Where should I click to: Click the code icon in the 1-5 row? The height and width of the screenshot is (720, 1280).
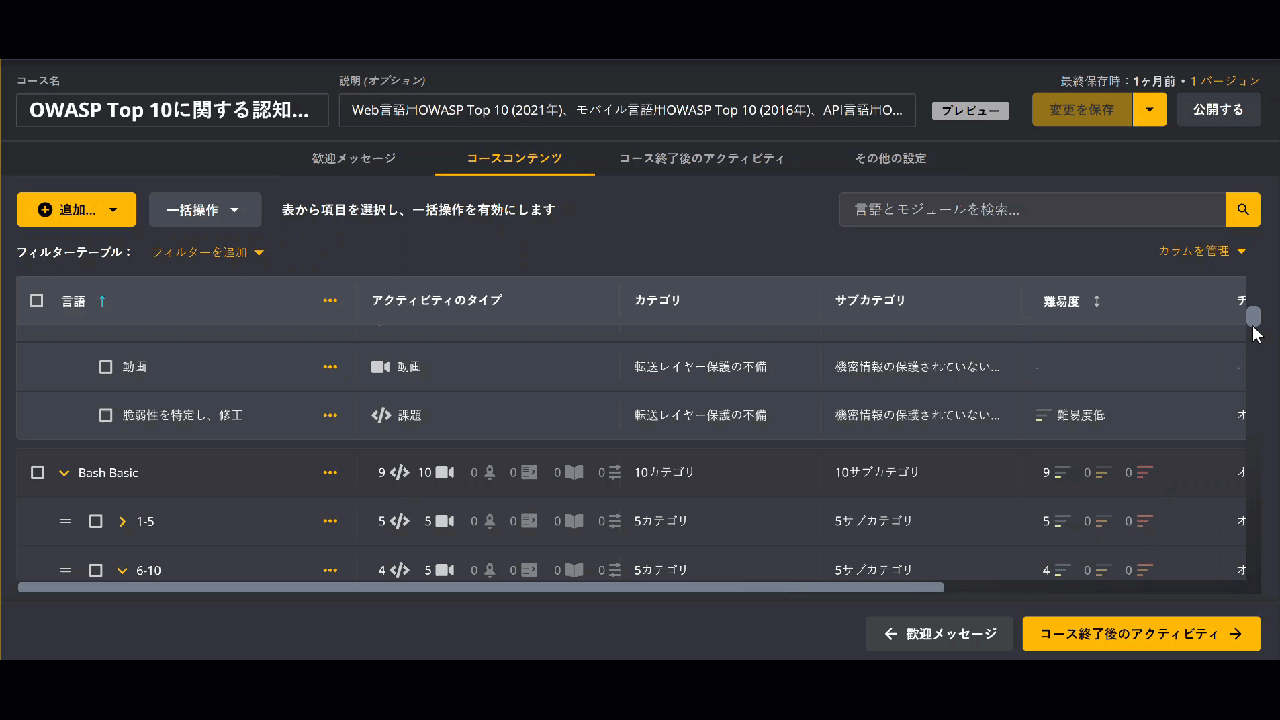tap(399, 521)
